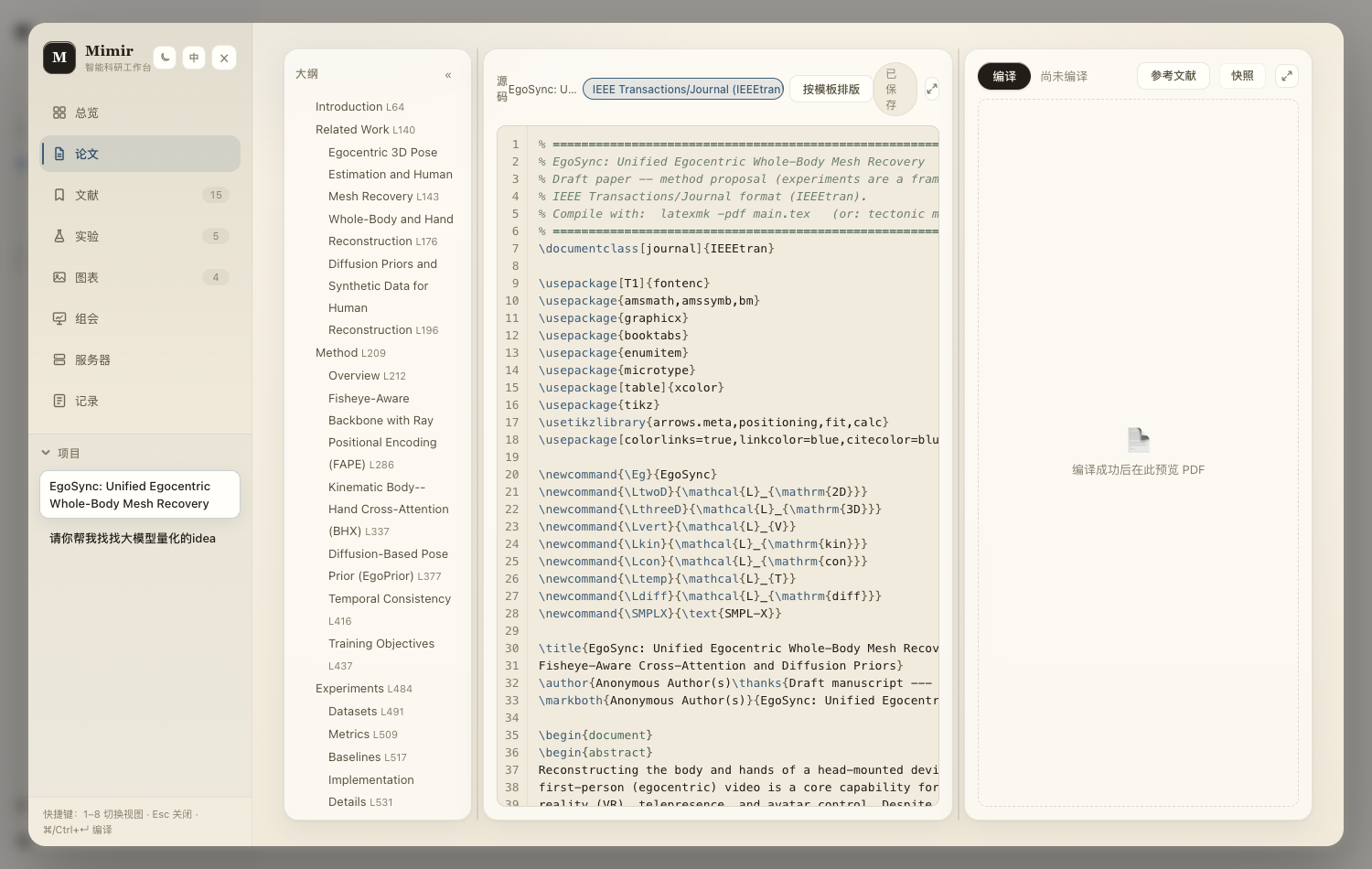Image resolution: width=1372 pixels, height=869 pixels.
Task: Go to Diffusion Priors and Synthetic Data entry
Action: pyautogui.click(x=383, y=297)
